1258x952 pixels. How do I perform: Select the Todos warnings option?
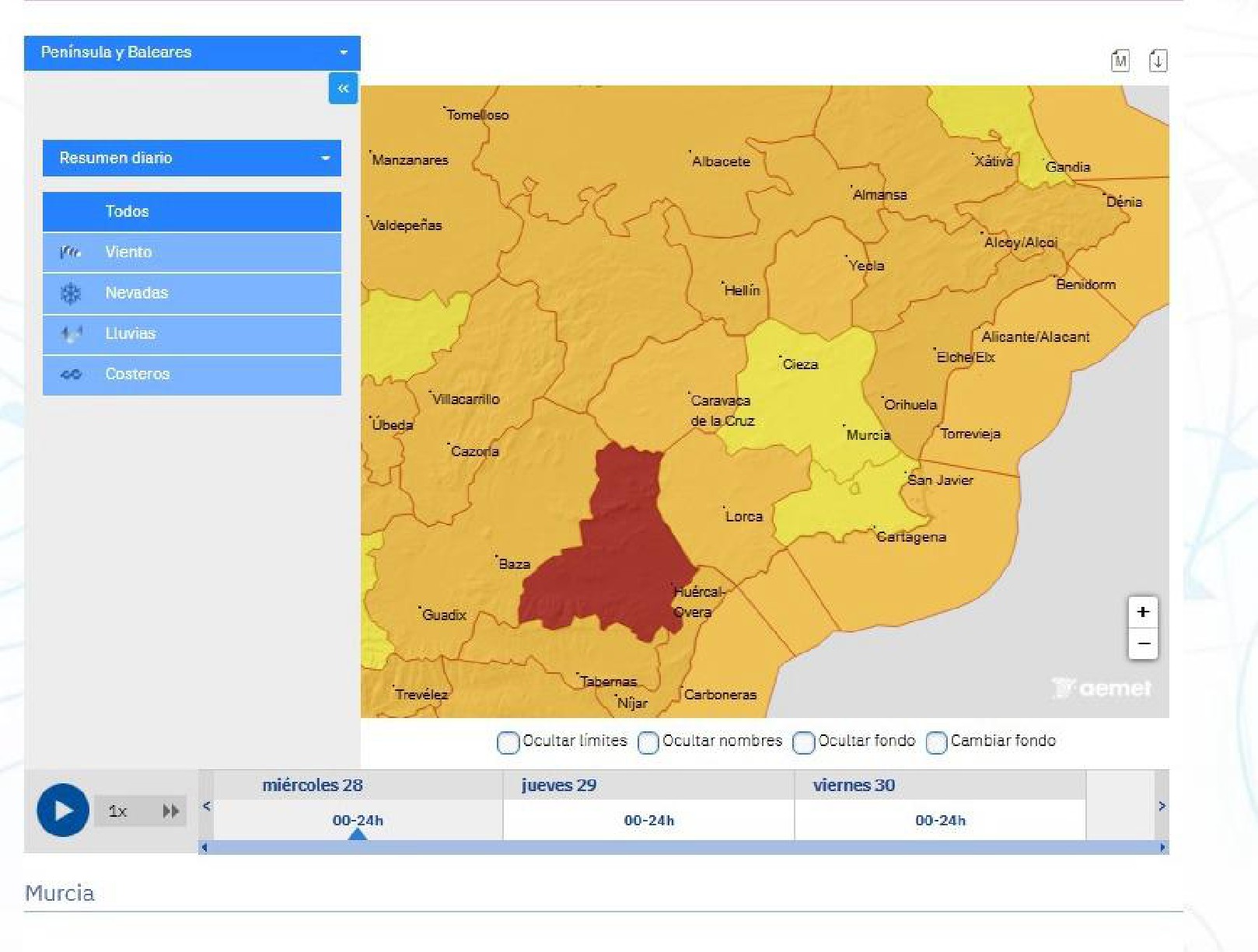click(191, 211)
